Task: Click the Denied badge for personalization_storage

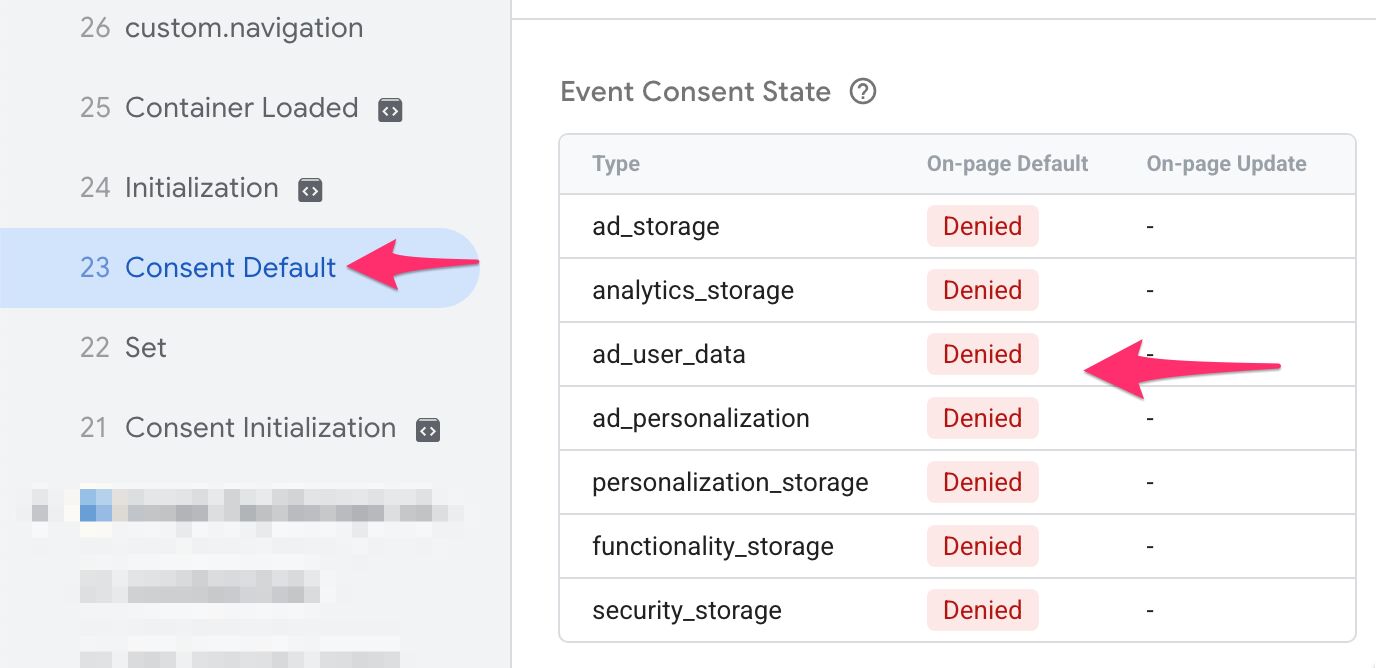Action: tap(982, 482)
